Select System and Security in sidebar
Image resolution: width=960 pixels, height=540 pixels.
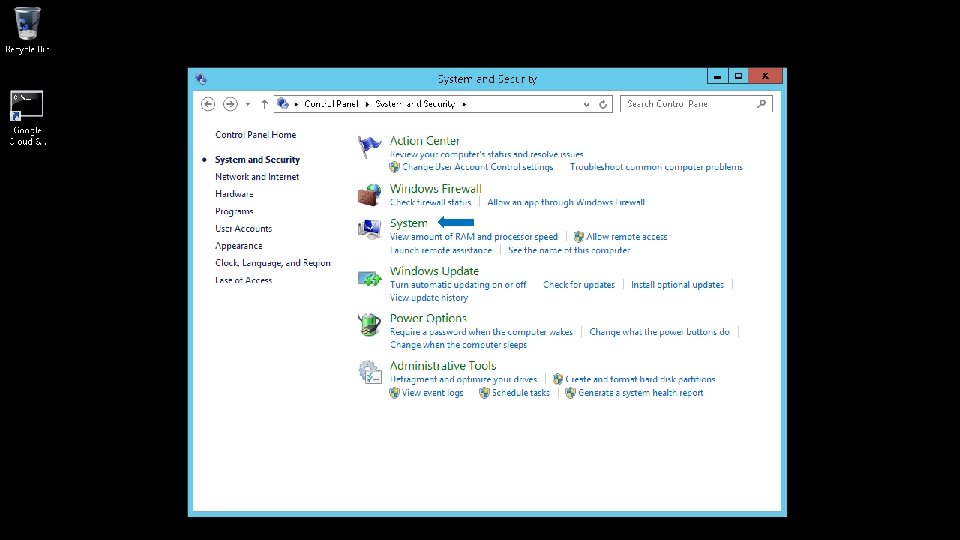(x=257, y=159)
